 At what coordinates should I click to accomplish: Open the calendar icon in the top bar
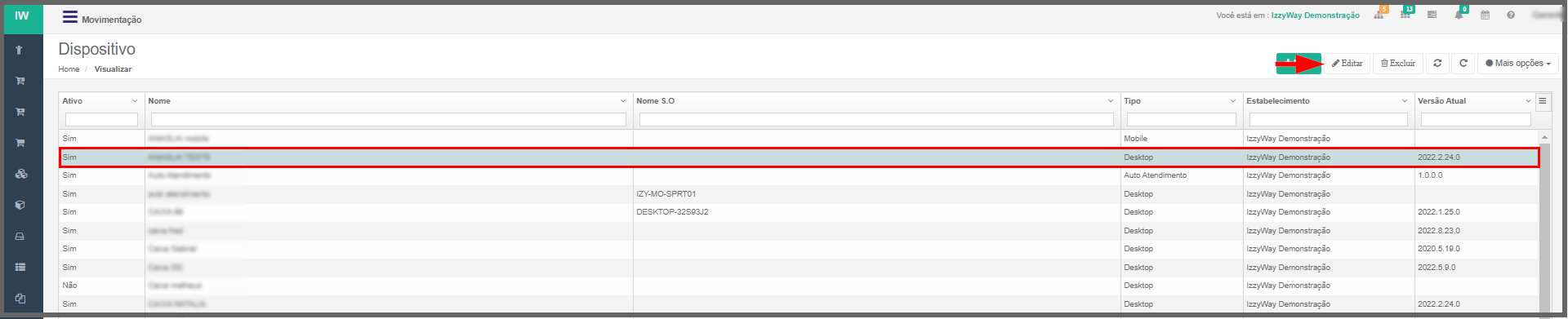1486,15
